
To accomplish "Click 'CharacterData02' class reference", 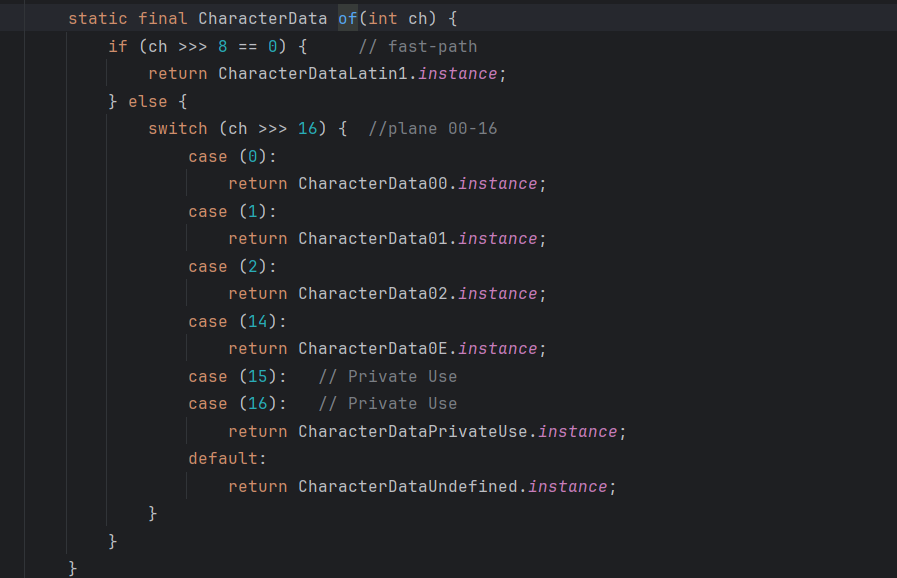I will [373, 294].
